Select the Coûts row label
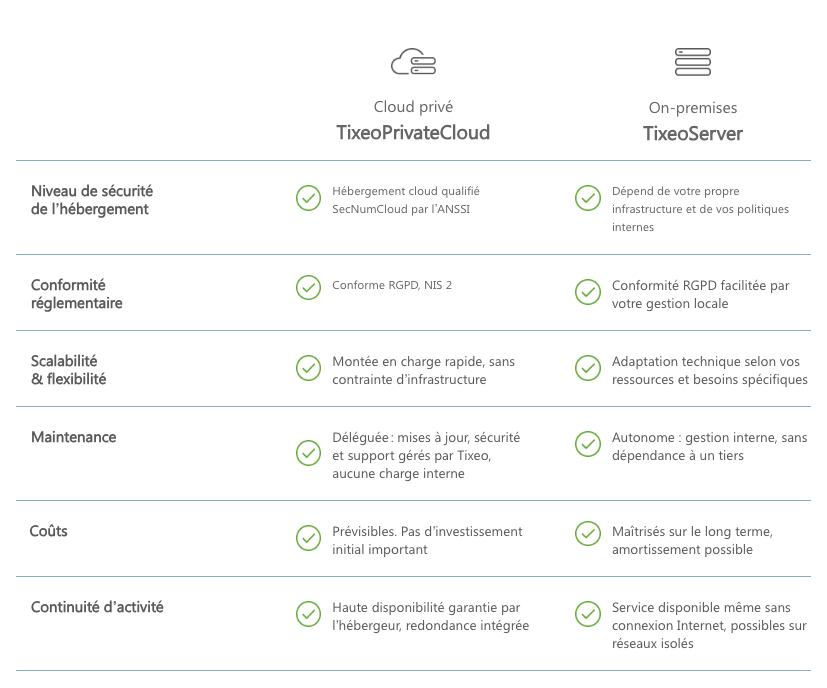The width and height of the screenshot is (827, 688). [x=49, y=531]
